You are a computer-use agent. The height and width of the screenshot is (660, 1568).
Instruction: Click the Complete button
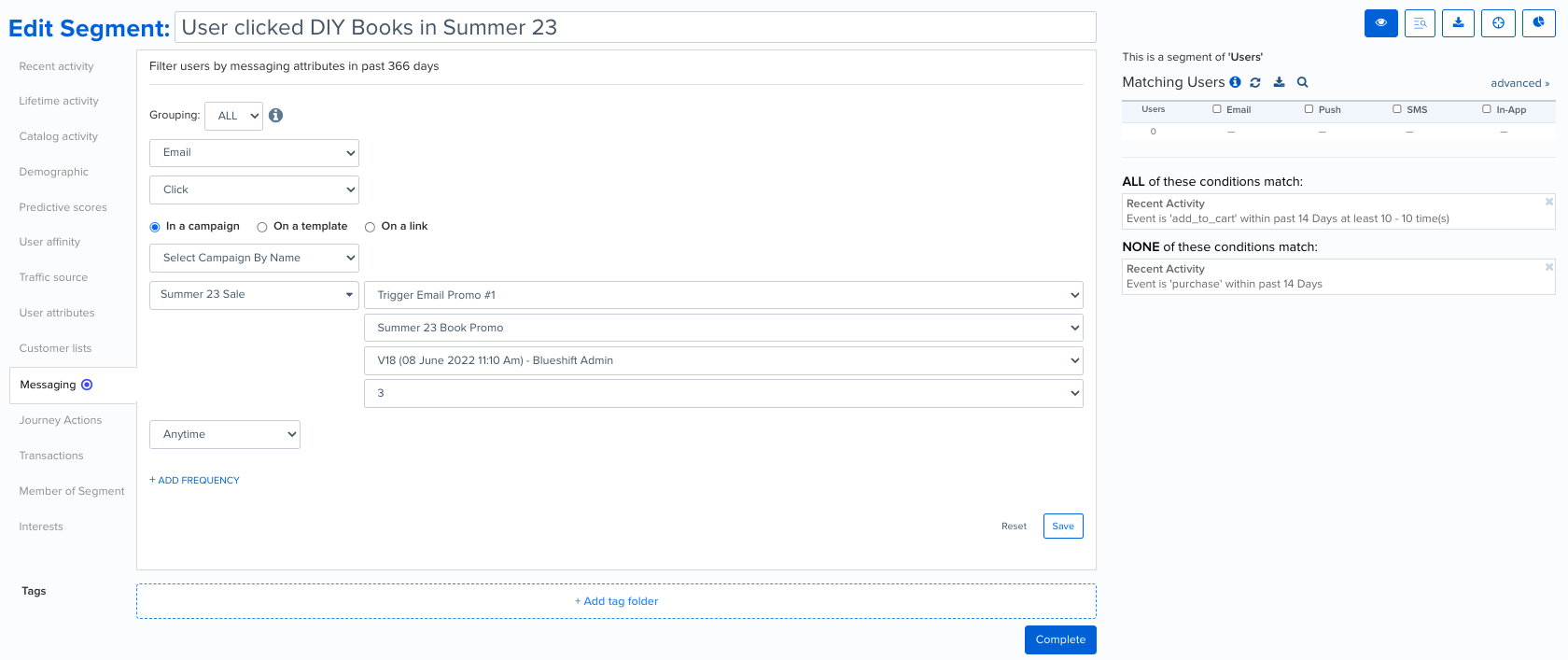[x=1060, y=639]
